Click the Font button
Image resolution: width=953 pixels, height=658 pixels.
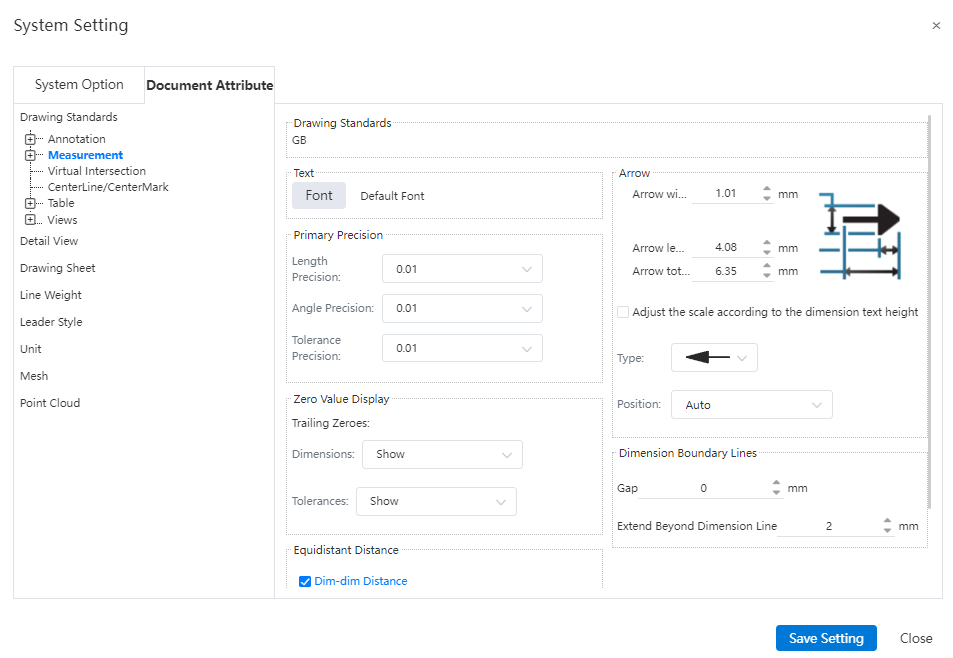click(319, 195)
